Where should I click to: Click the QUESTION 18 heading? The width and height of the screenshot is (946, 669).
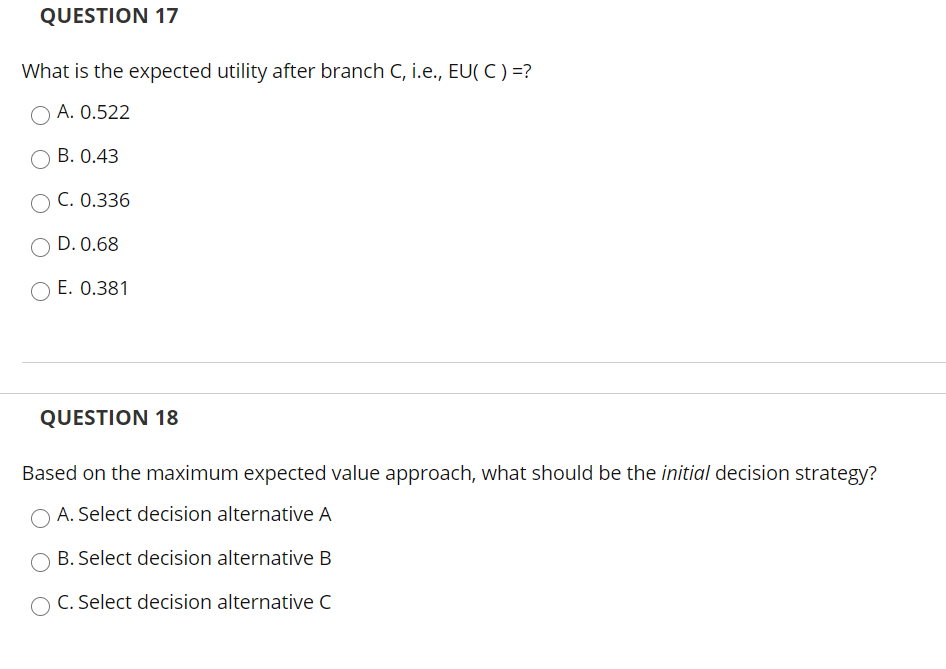click(x=109, y=418)
